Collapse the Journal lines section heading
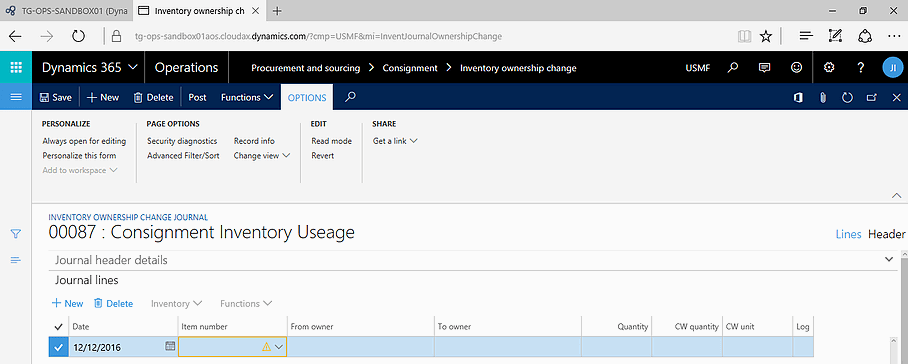The image size is (908, 364). 87,280
